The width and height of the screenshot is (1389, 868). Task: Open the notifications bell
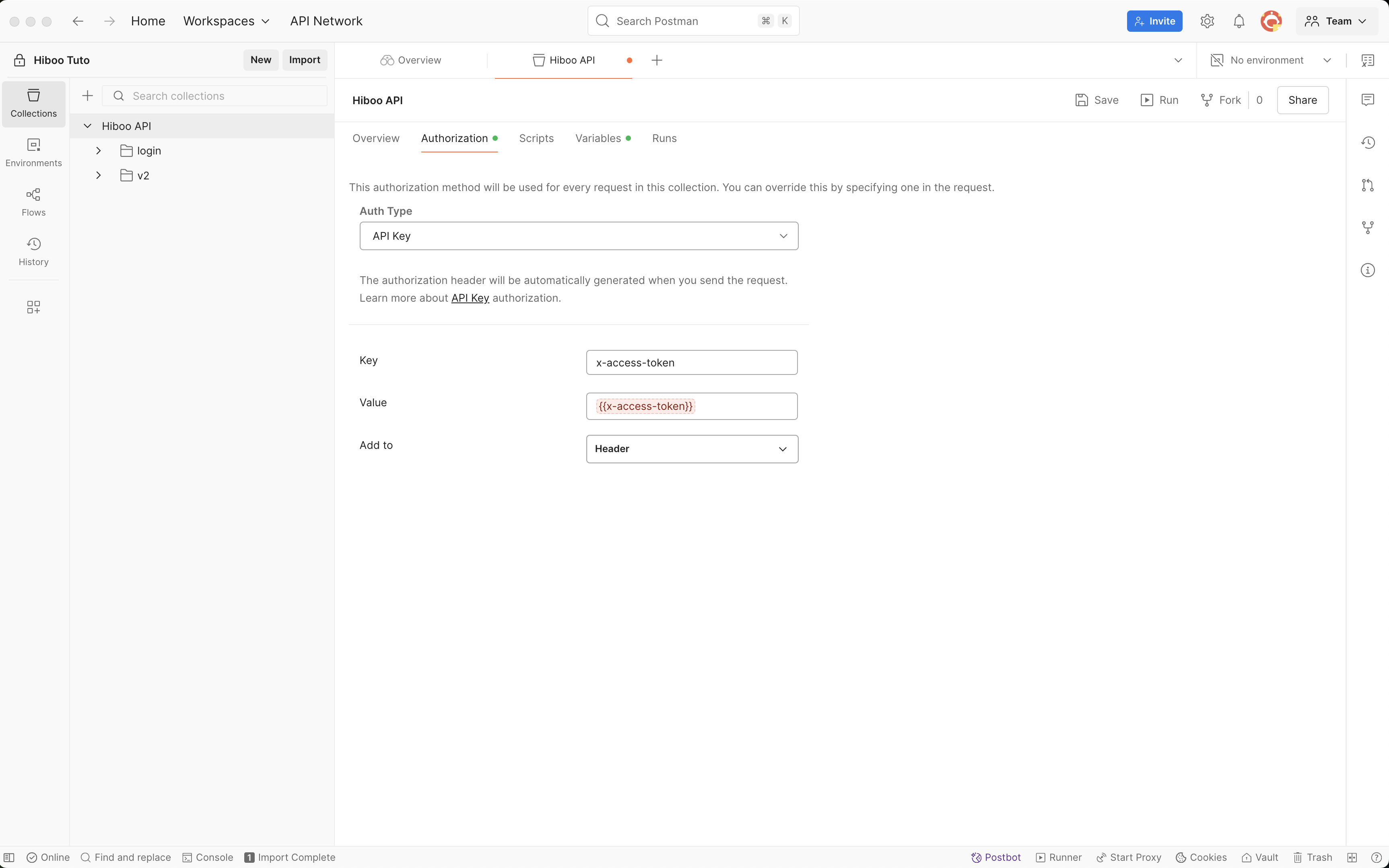tap(1239, 21)
